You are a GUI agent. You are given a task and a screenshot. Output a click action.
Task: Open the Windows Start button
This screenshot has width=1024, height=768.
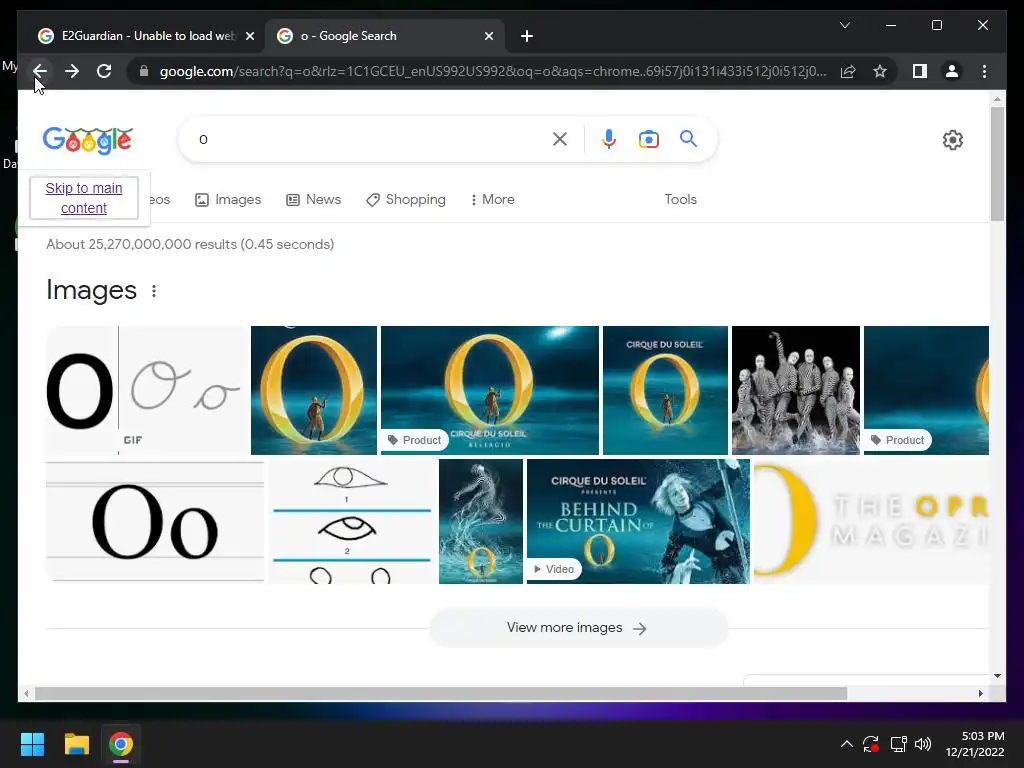tap(32, 744)
